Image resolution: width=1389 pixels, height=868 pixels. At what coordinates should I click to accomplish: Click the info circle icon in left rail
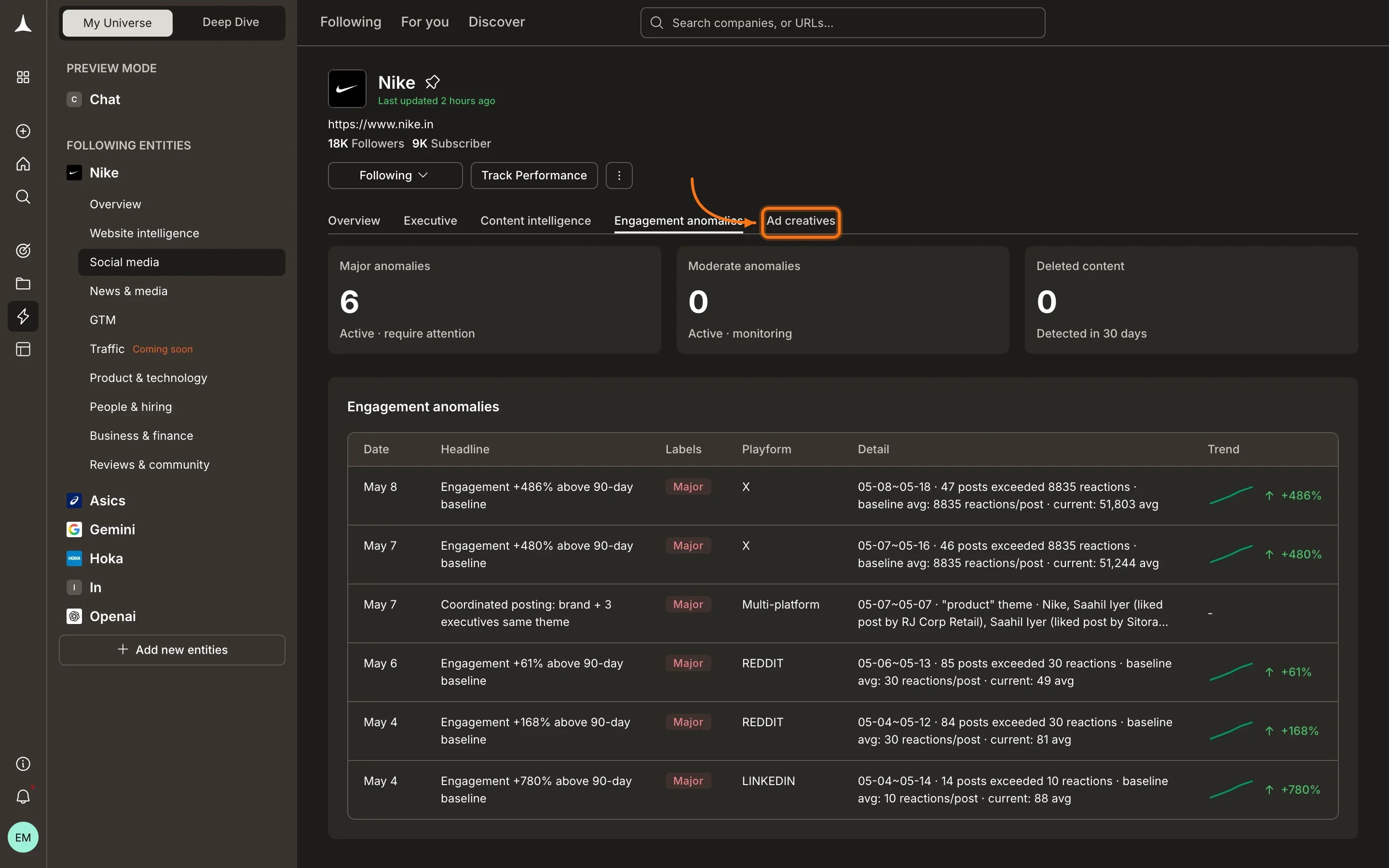point(23,763)
